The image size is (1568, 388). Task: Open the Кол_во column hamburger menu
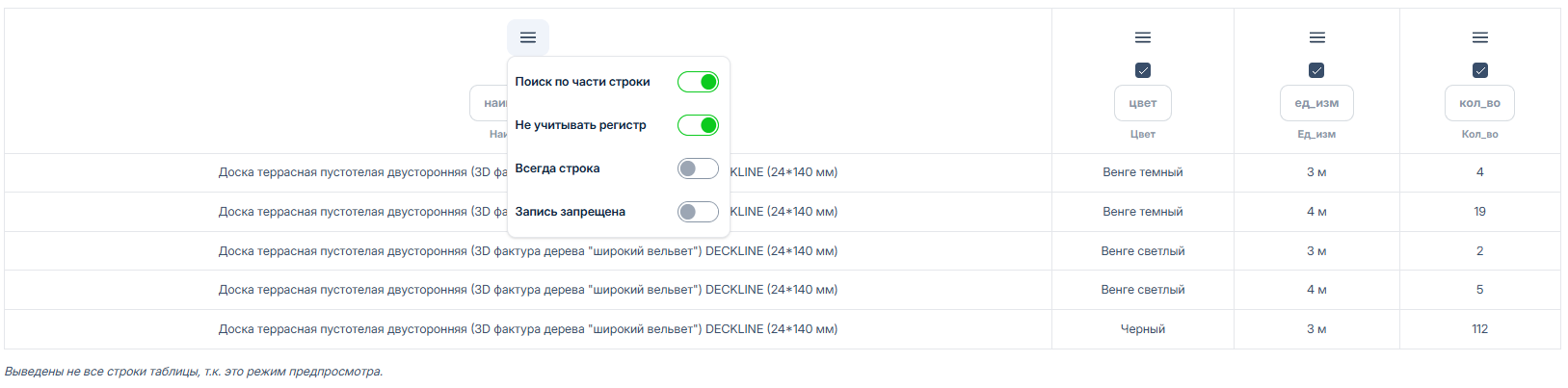pyautogui.click(x=1480, y=38)
